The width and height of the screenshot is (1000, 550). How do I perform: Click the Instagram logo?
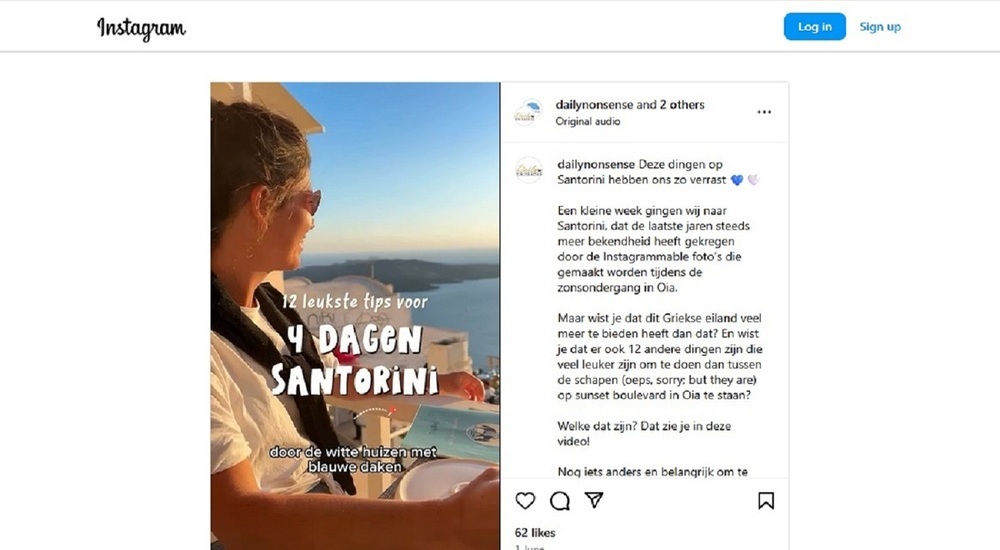click(x=142, y=28)
